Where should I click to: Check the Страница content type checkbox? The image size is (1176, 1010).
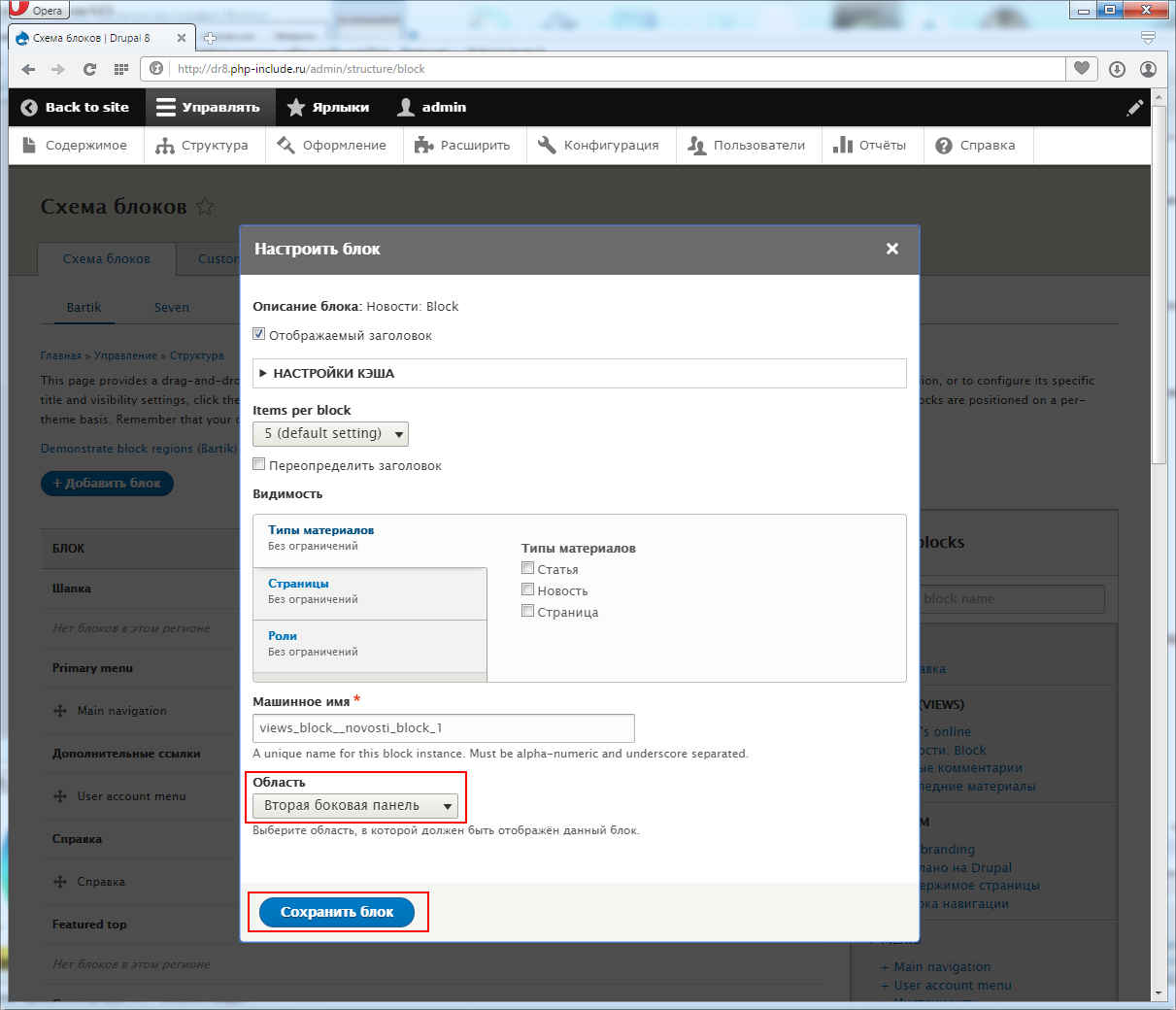pyautogui.click(x=527, y=611)
